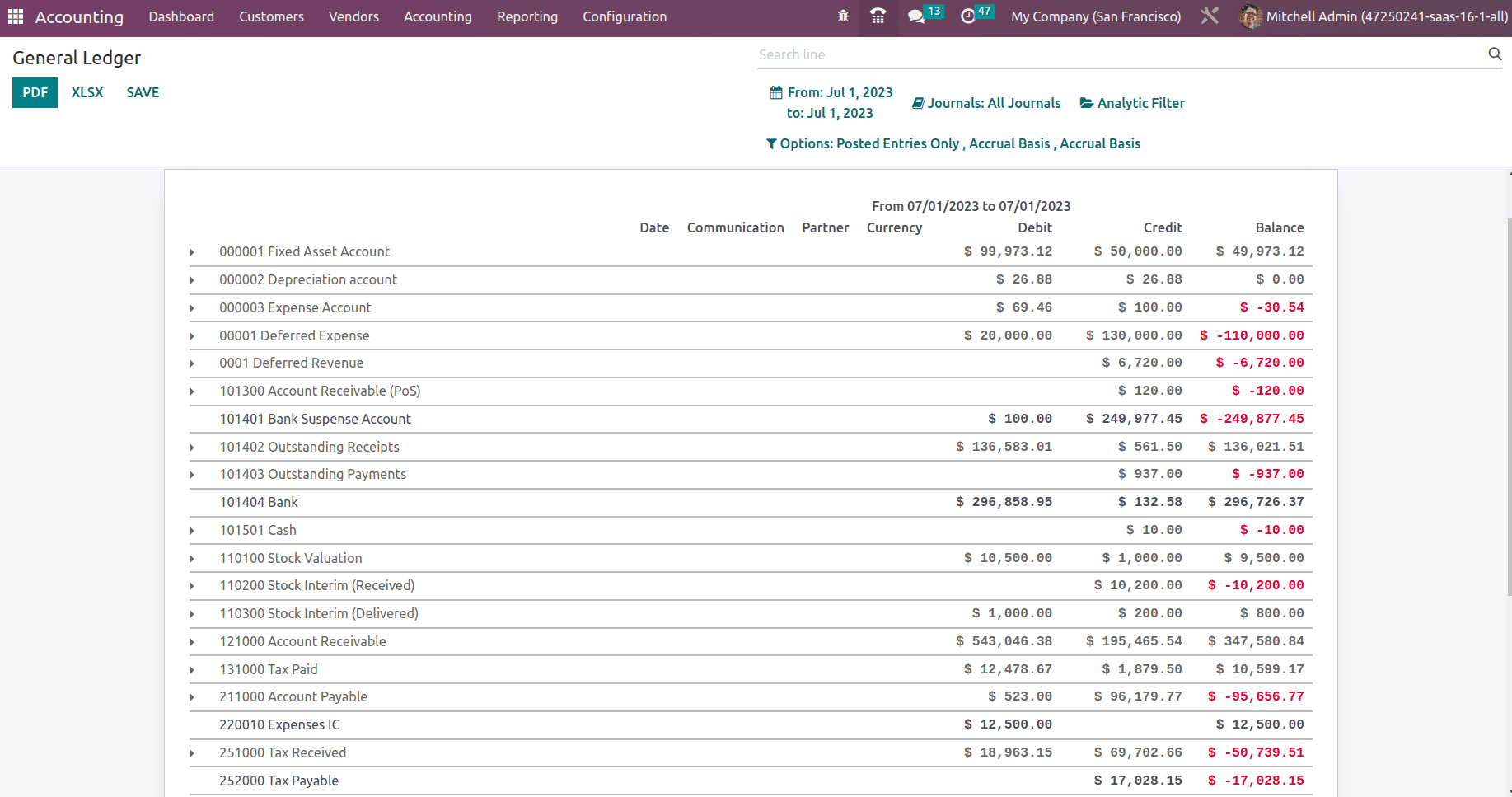Open the apps grid menu icon
Viewport: 1512px width, 797px height.
(x=16, y=16)
